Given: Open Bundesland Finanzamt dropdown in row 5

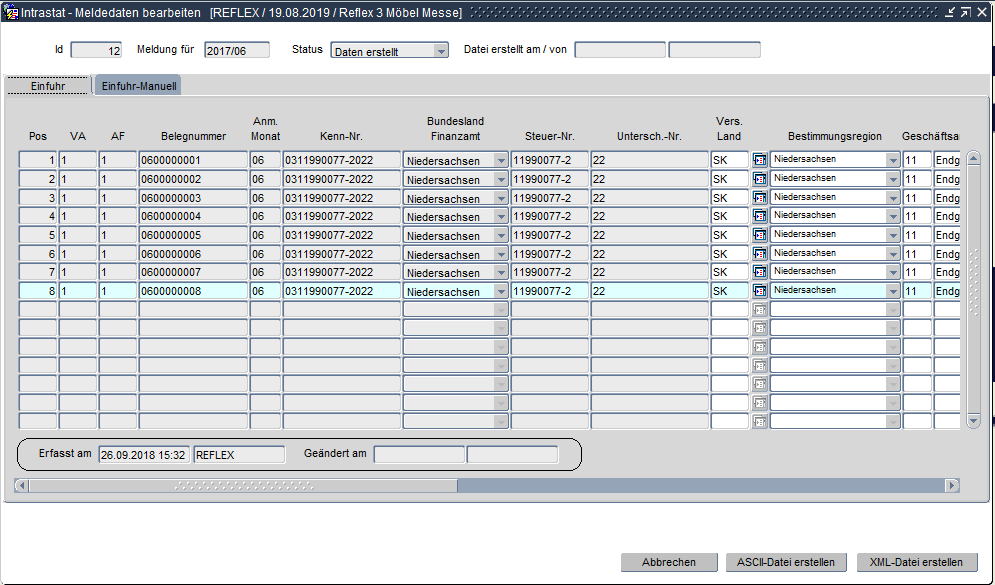Looking at the screenshot, I should (x=501, y=235).
